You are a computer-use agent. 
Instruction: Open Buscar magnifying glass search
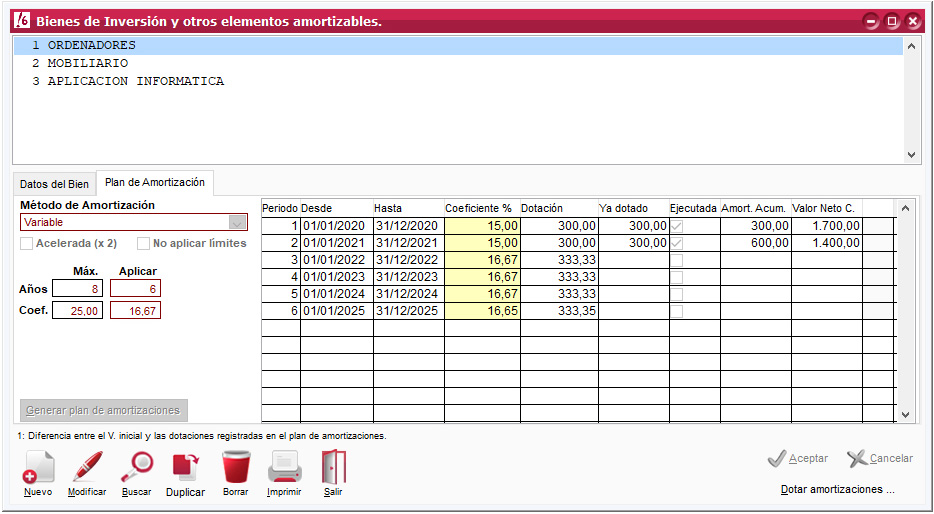[137, 468]
